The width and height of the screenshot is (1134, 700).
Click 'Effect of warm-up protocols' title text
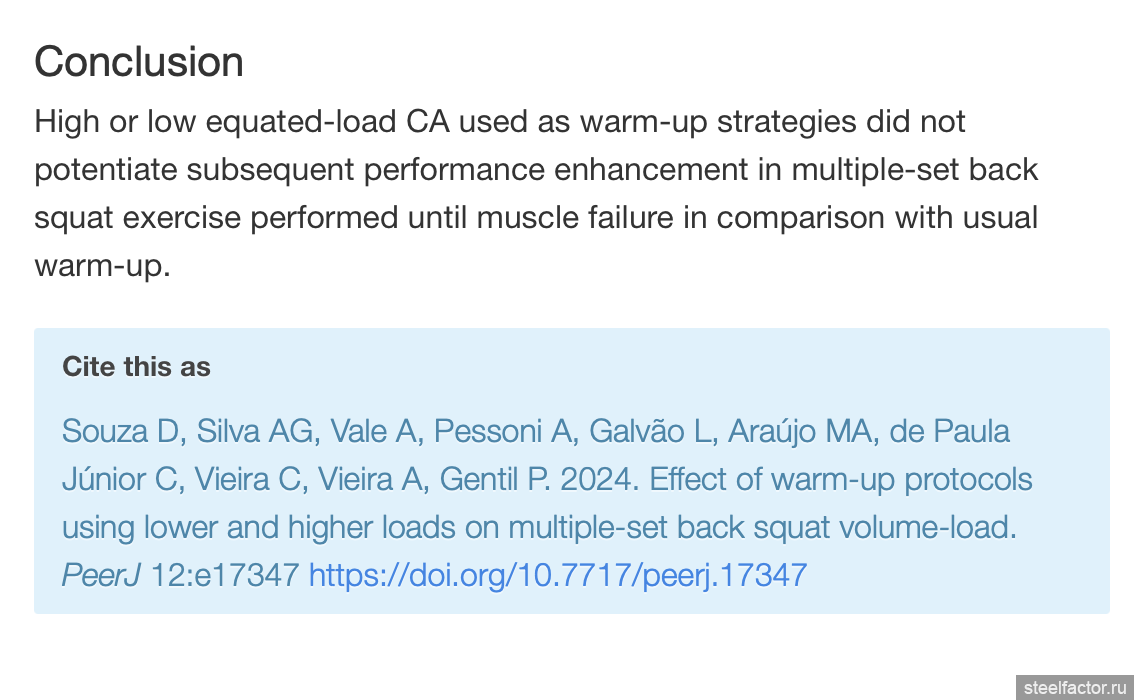point(840,479)
